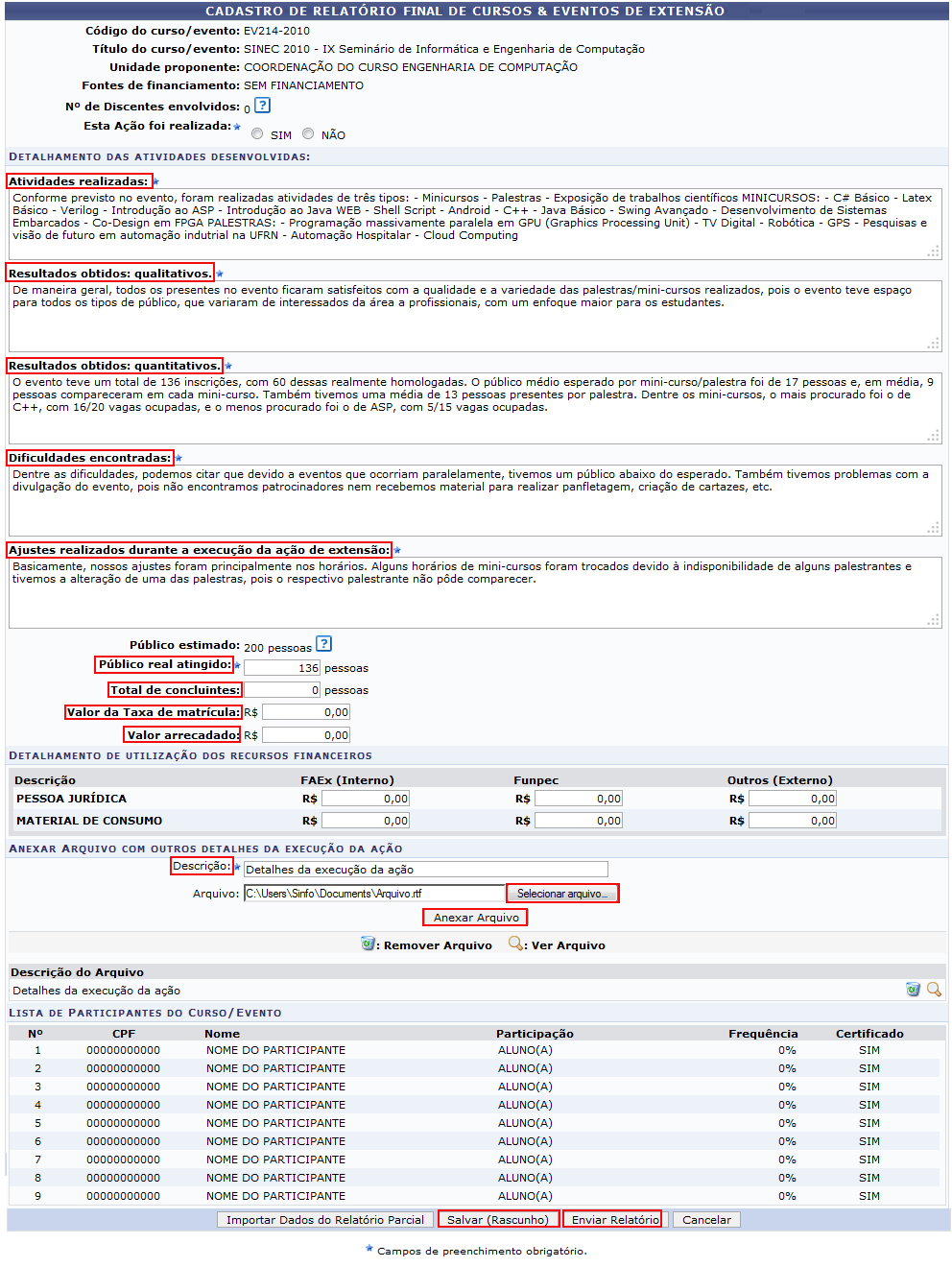The height and width of the screenshot is (1267, 952).
Task: Click FAEx field for Pessoa Jurídica
Action: (365, 799)
